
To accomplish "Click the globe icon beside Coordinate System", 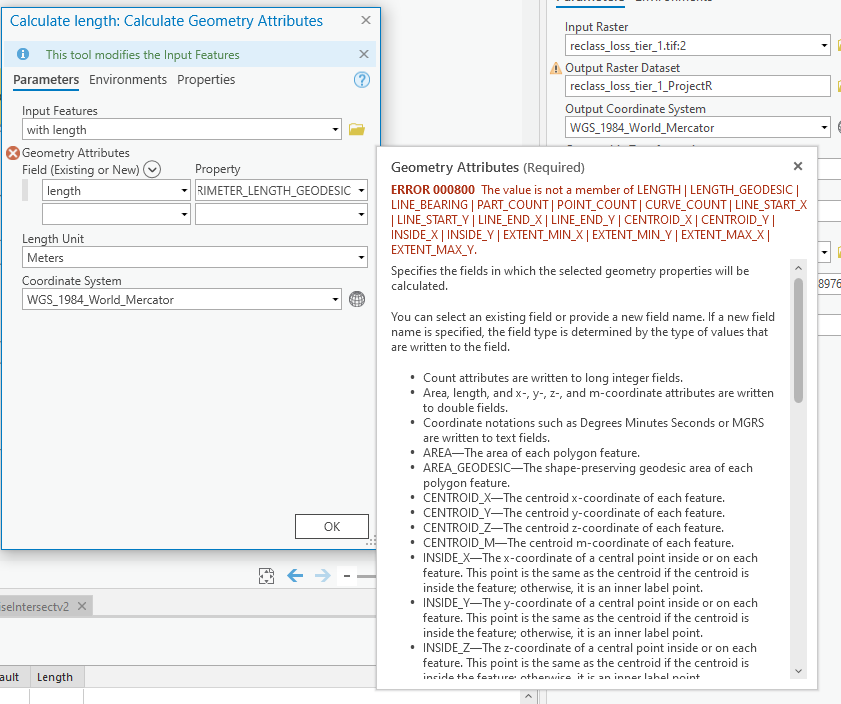I will (x=357, y=299).
